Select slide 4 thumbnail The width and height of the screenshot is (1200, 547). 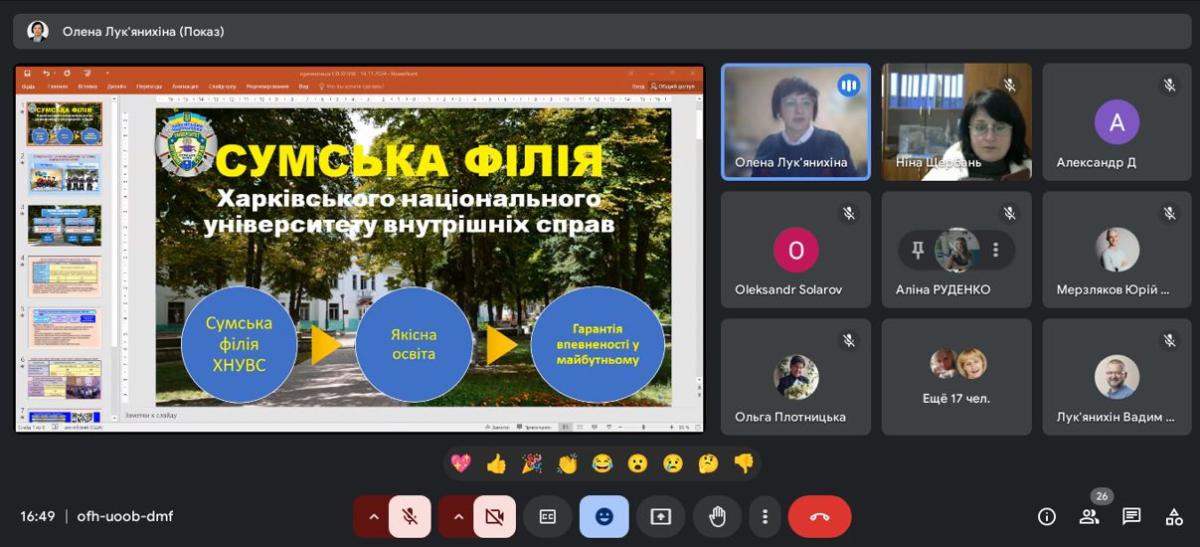(64, 277)
